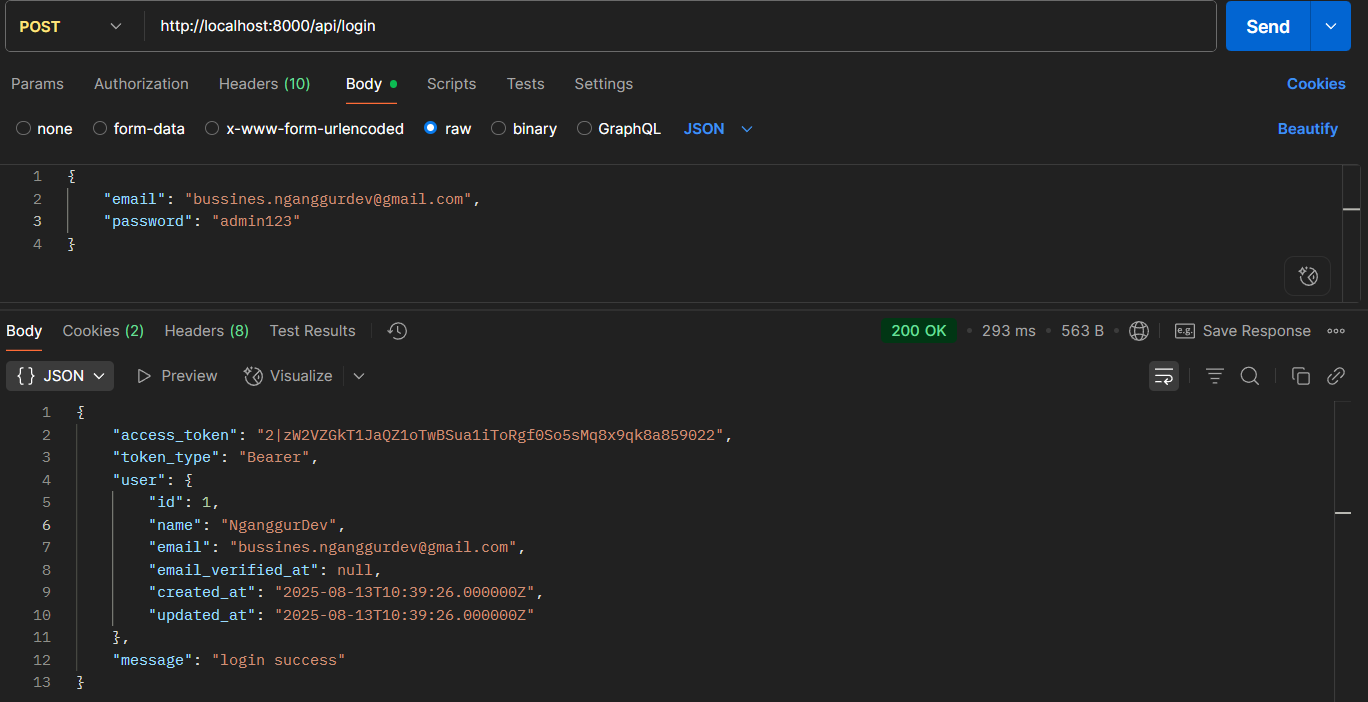Click the network globe icon
Screen dimensions: 1368x702
[x=1138, y=331]
